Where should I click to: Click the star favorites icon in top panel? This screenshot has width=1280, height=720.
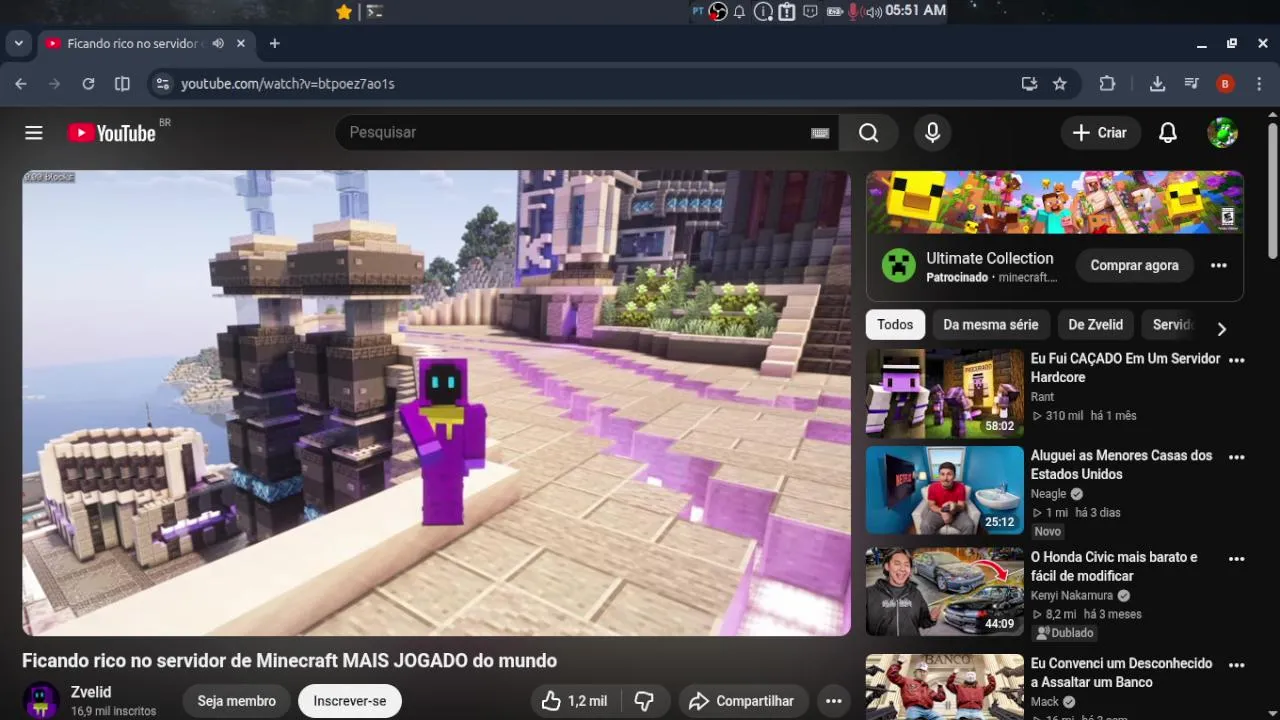pos(344,12)
